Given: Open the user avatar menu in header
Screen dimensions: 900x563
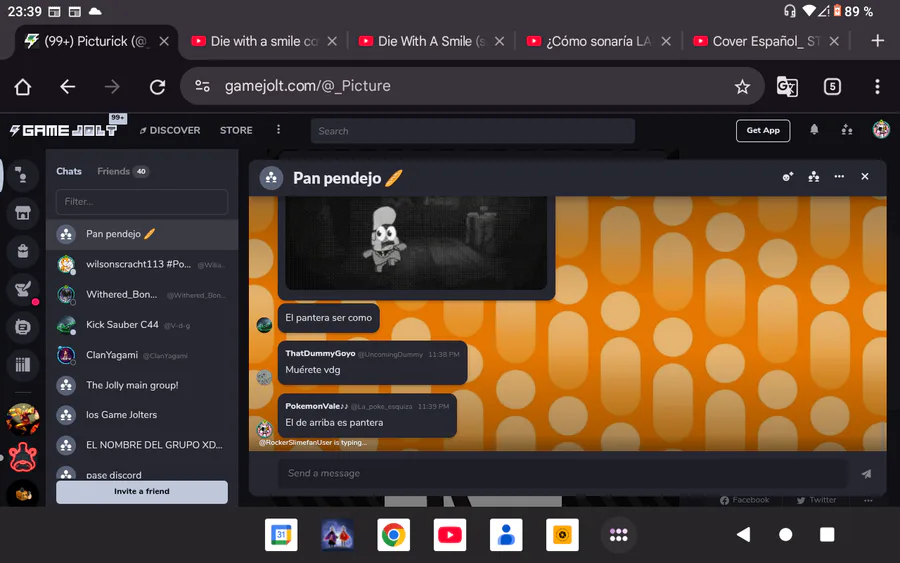Looking at the screenshot, I should point(880,130).
